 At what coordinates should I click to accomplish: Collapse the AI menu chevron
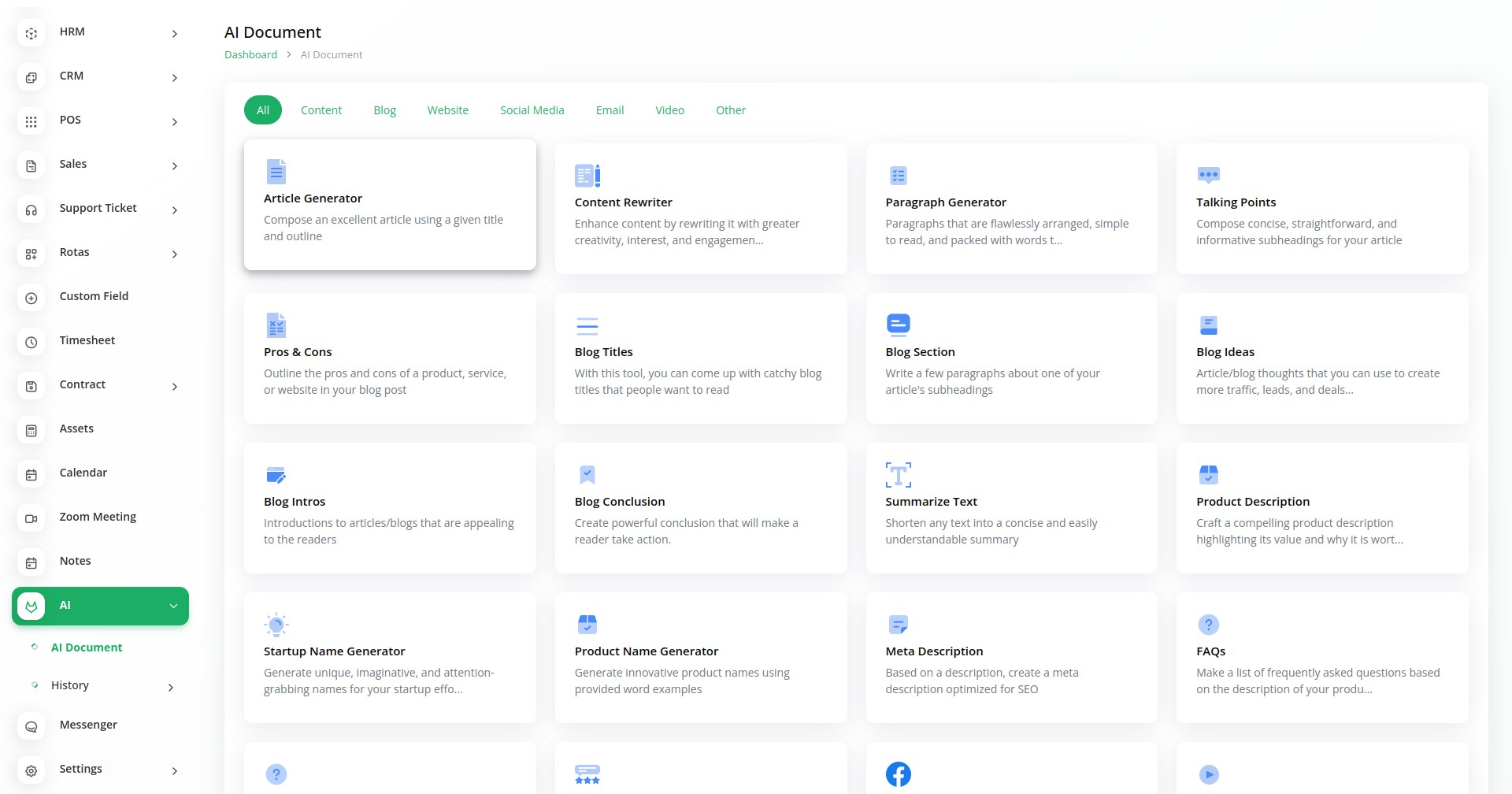coord(173,606)
